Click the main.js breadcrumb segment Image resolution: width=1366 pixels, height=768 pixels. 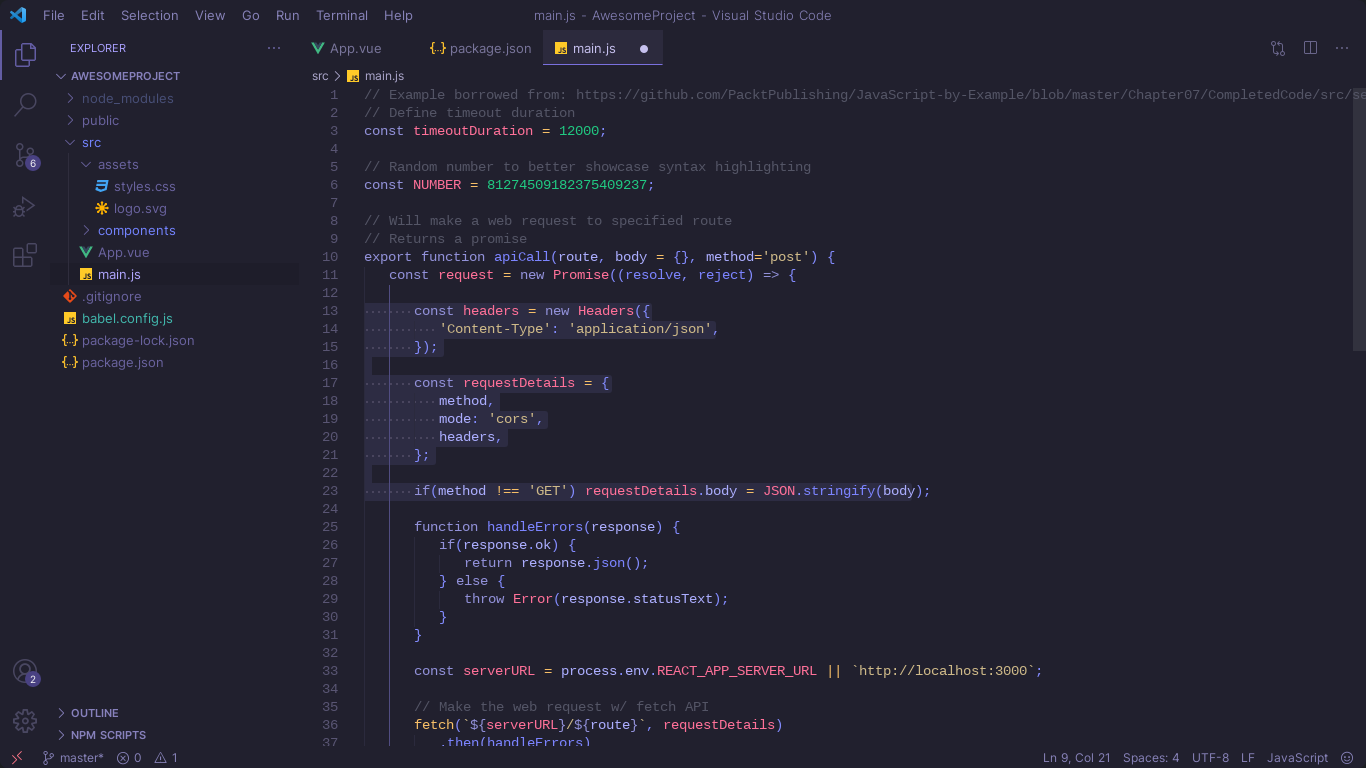point(384,76)
